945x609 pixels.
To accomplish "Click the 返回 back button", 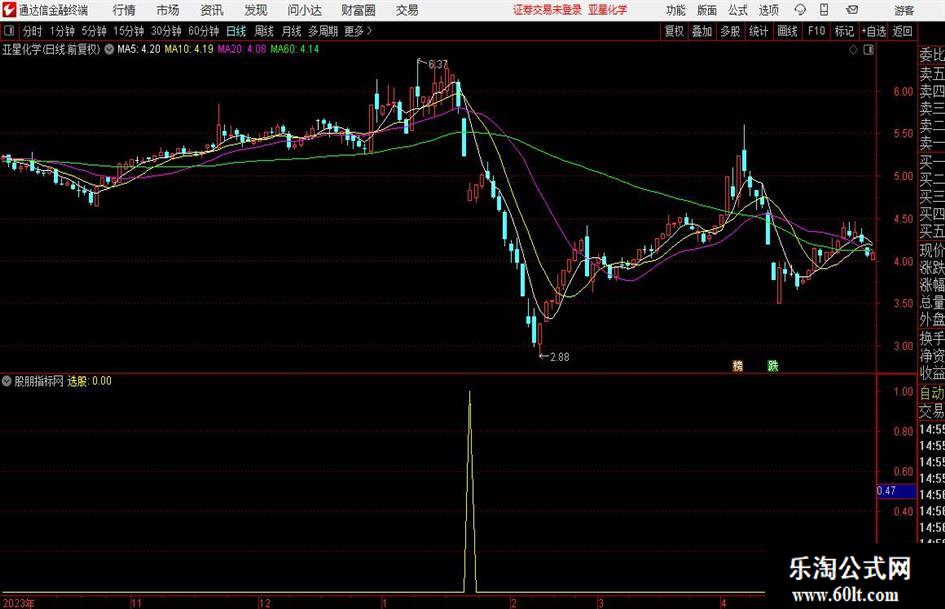I will click(903, 31).
